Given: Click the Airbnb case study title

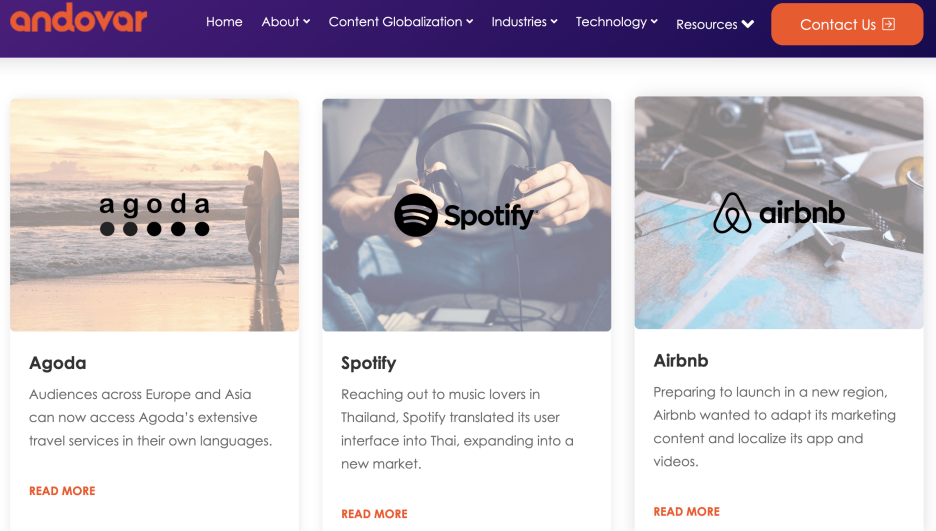Looking at the screenshot, I should click(681, 360).
